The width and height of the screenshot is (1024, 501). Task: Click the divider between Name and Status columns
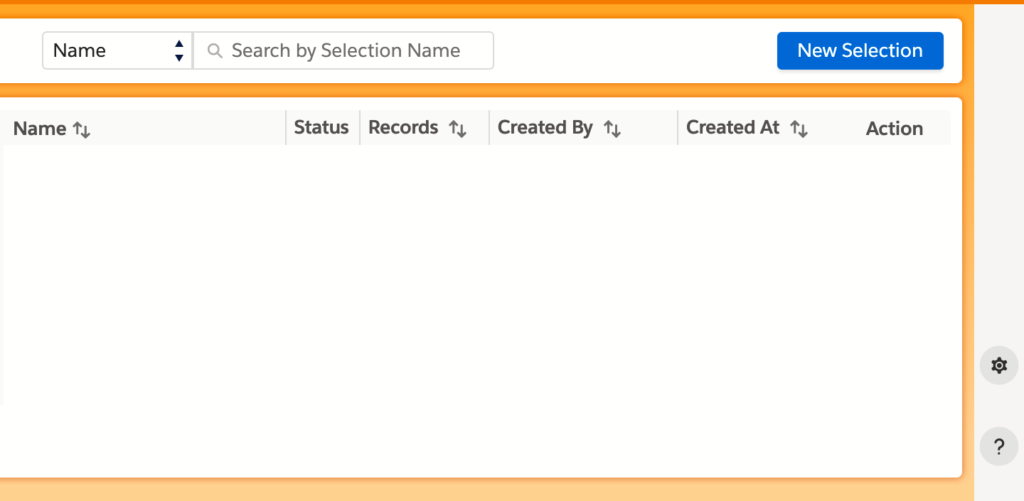[286, 128]
